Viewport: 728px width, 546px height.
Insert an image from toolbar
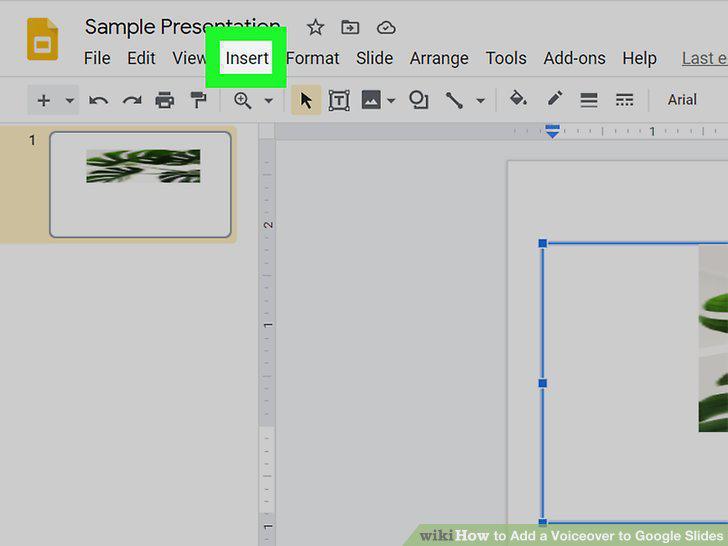[371, 100]
